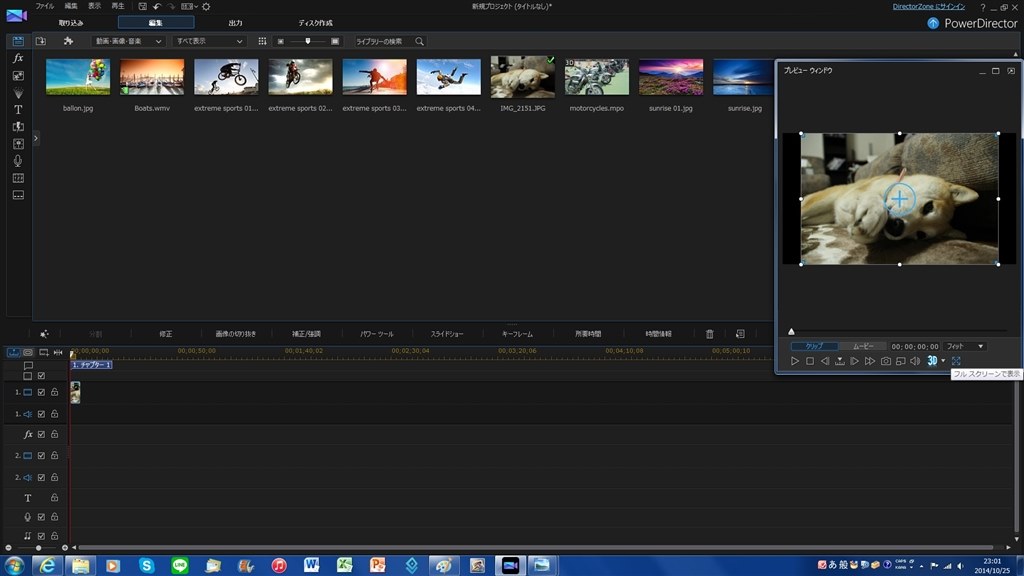Open the aspect ratio dropdown in top toolbar
The height and width of the screenshot is (576, 1024).
click(189, 6)
